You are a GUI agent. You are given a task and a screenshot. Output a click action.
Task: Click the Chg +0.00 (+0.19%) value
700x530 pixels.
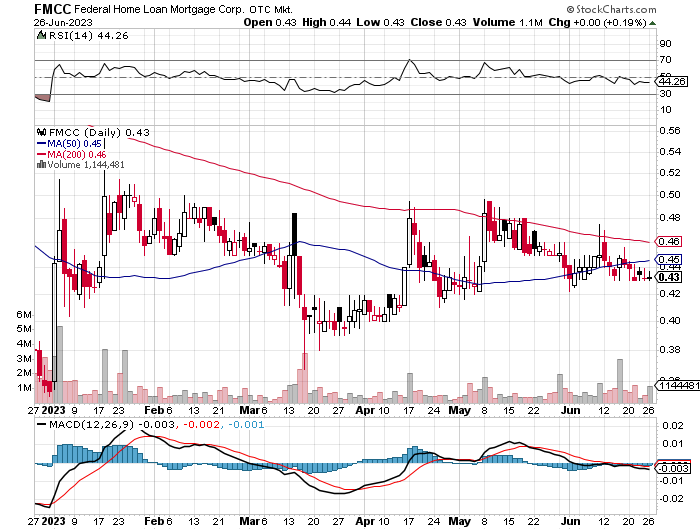(x=597, y=22)
